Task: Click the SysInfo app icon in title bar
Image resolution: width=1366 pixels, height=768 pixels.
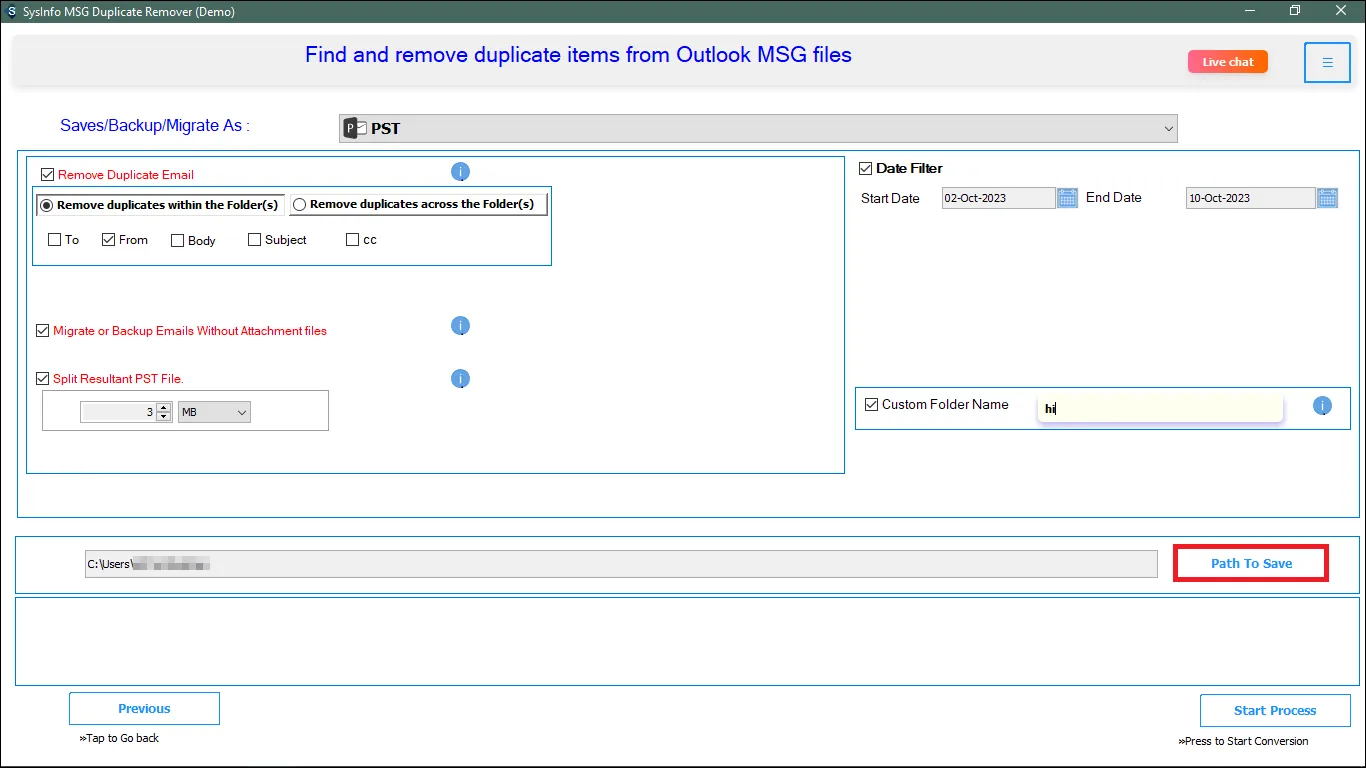Action: pos(11,11)
